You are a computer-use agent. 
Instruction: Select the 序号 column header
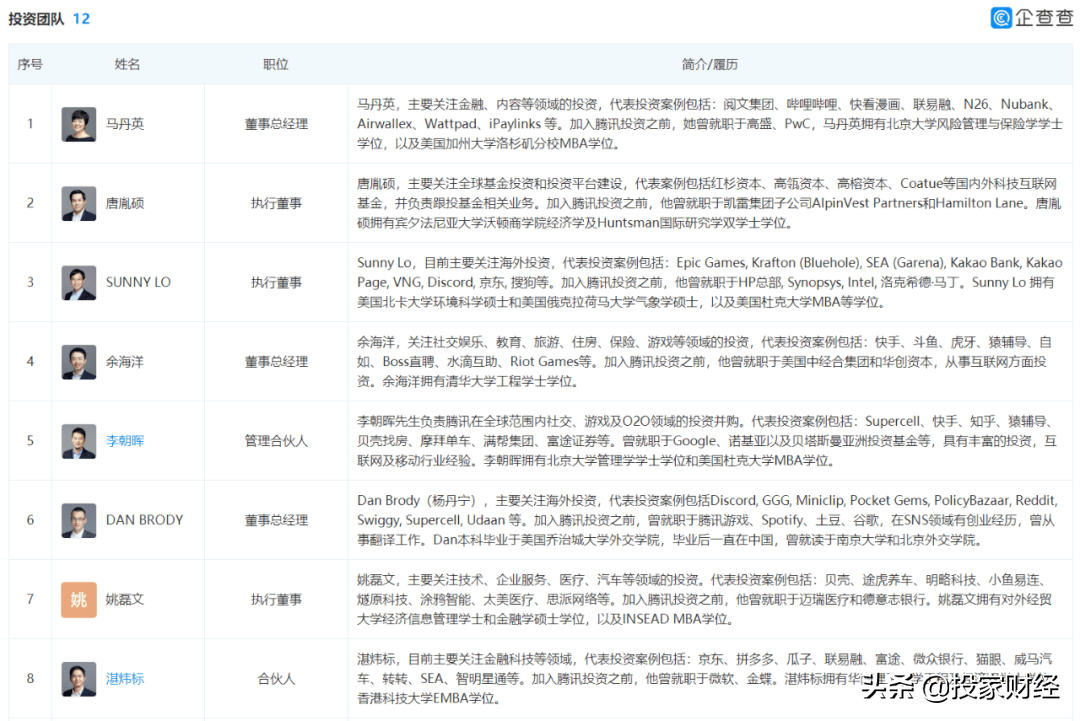point(29,63)
